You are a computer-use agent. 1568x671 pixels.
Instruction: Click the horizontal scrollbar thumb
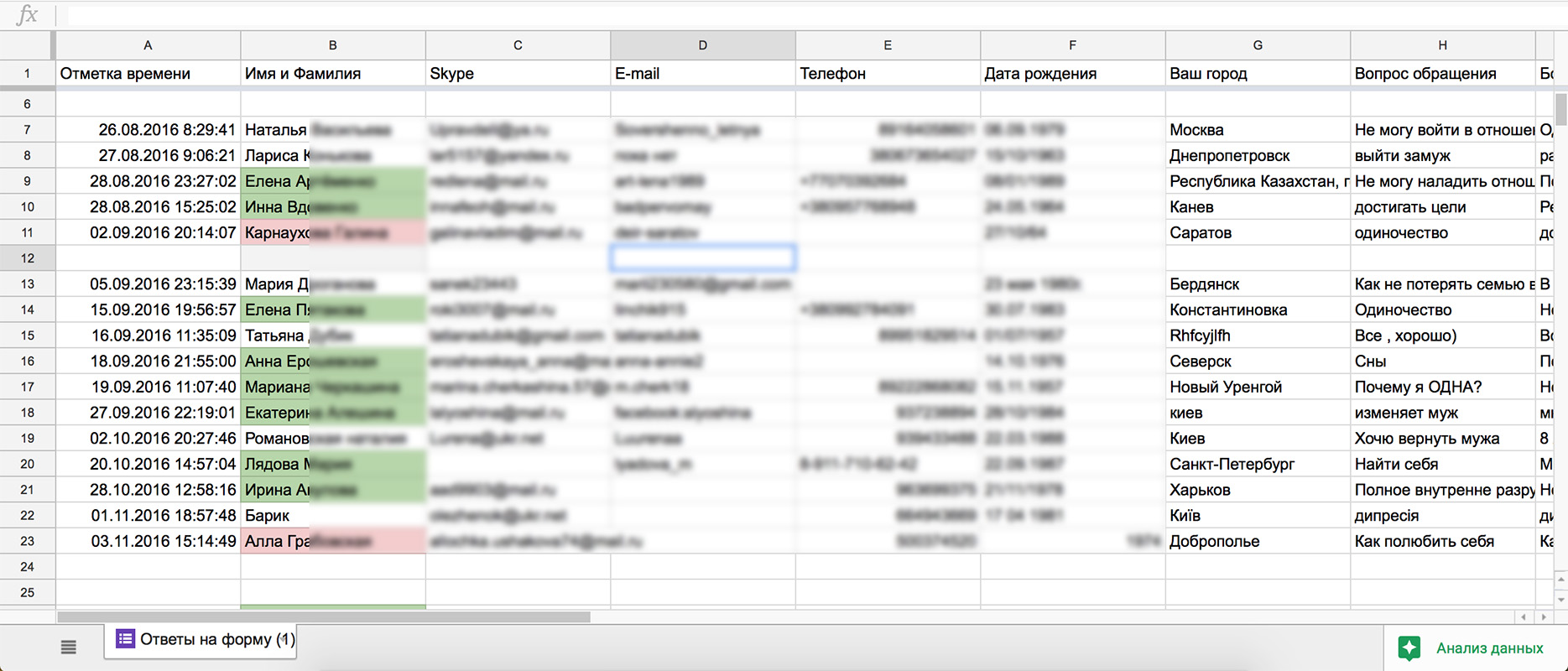tap(324, 617)
